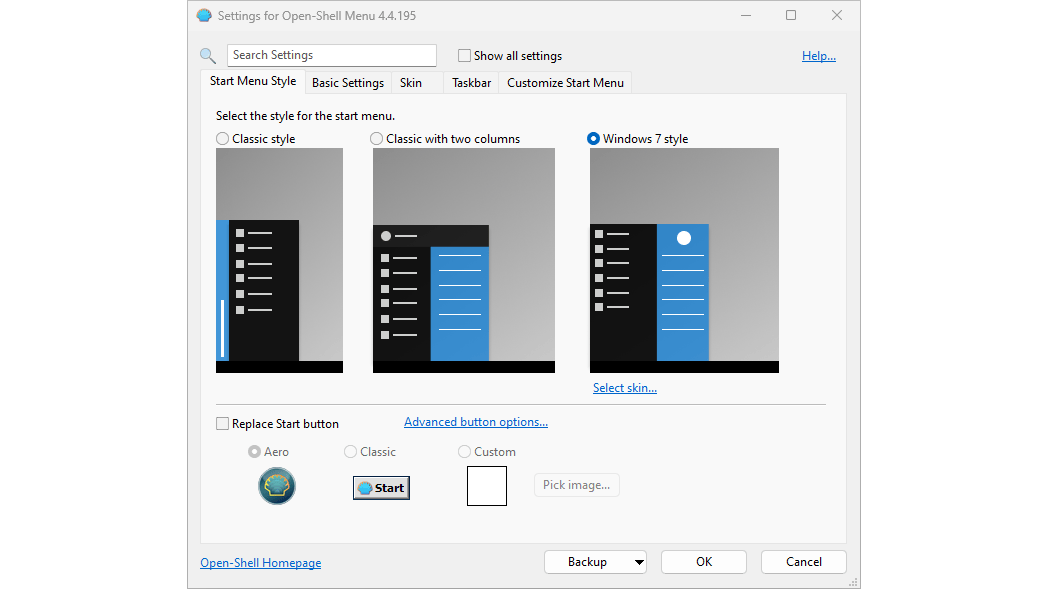This screenshot has height=589, width=1047.
Task: Choose the Classic button radio option
Action: click(351, 451)
